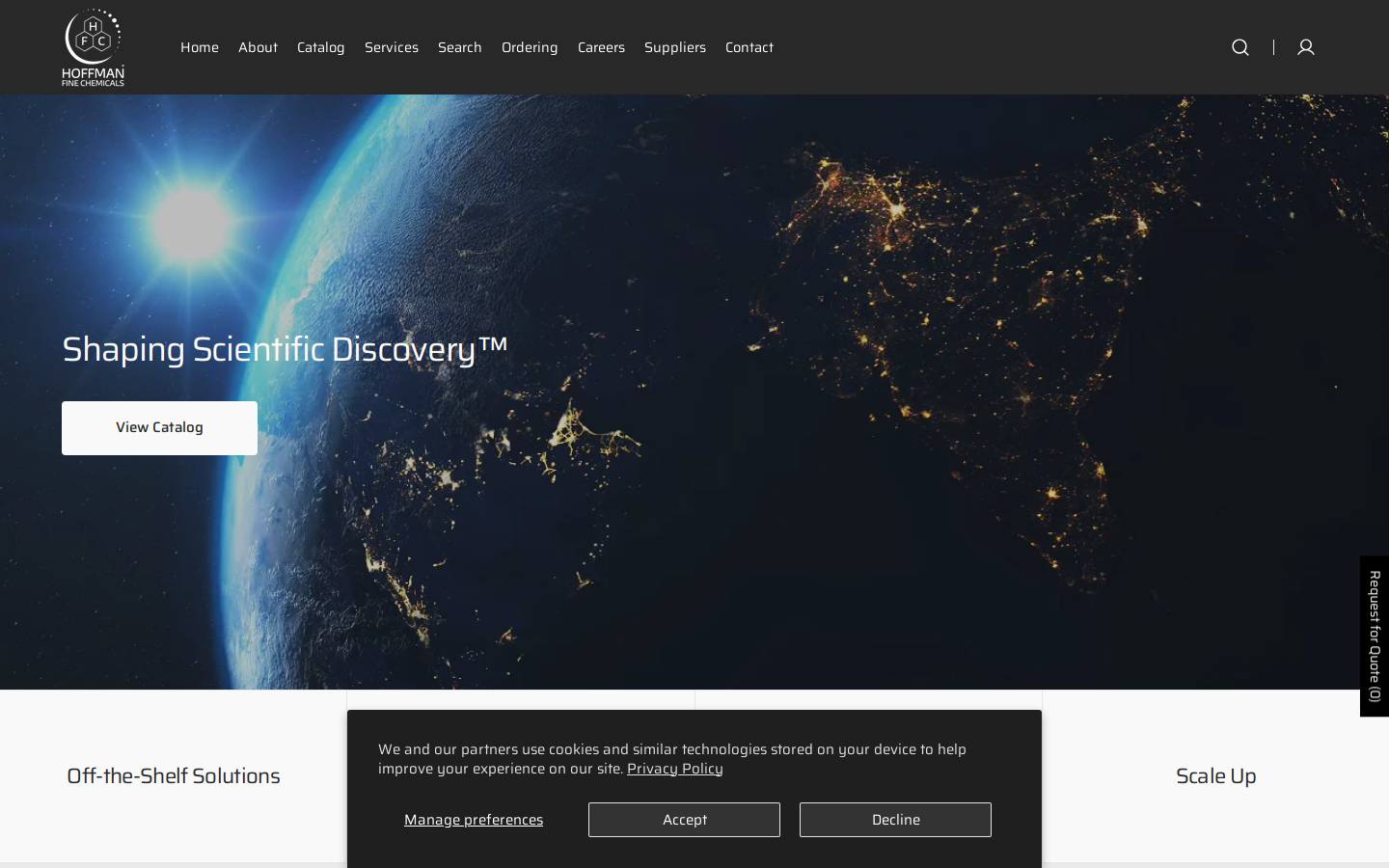Open the Privacy Policy link
Screen dimensions: 1389x868
(674, 769)
